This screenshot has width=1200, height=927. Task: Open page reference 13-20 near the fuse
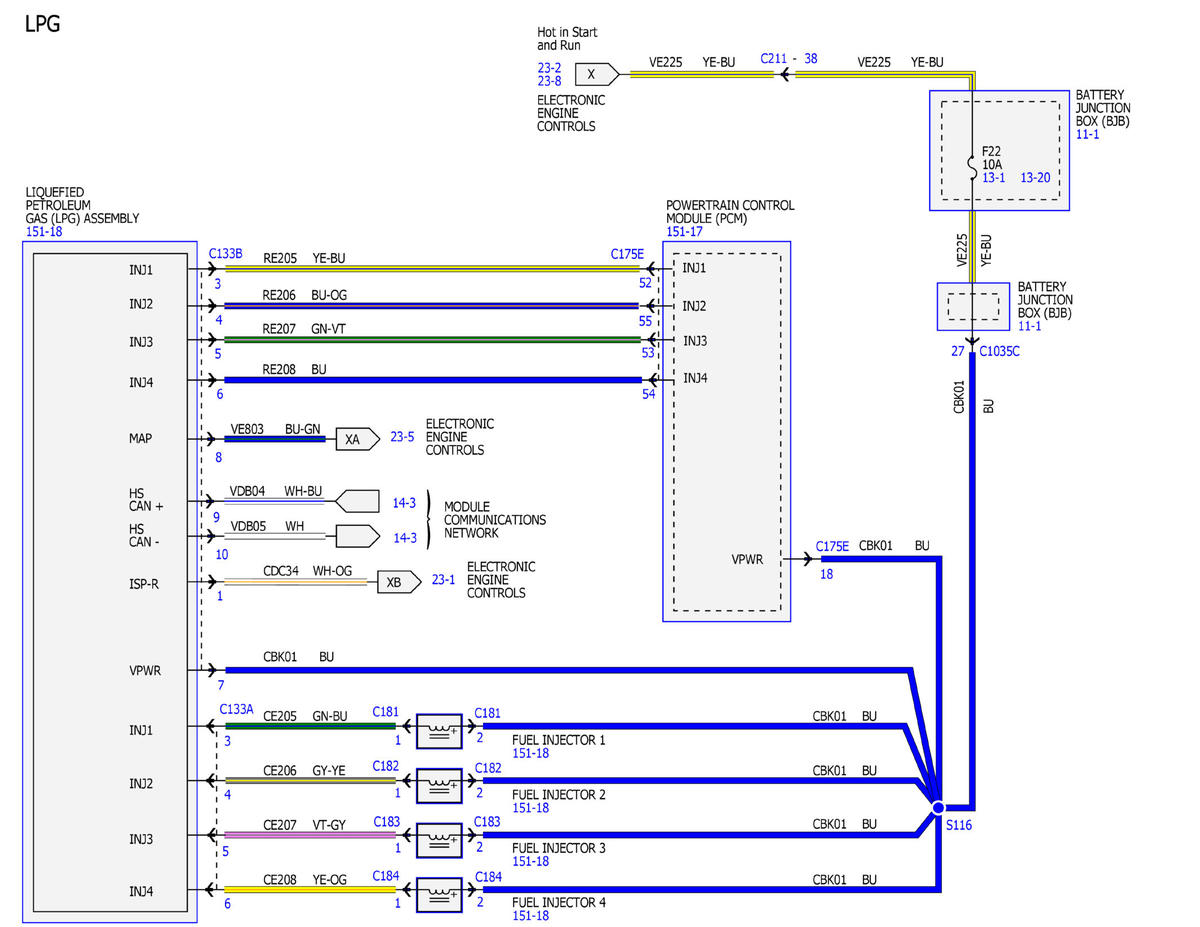tap(1035, 178)
